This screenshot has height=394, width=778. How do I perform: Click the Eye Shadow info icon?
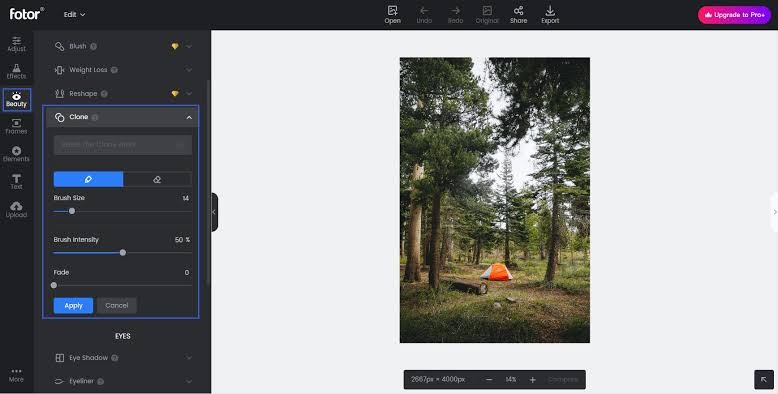tap(115, 358)
